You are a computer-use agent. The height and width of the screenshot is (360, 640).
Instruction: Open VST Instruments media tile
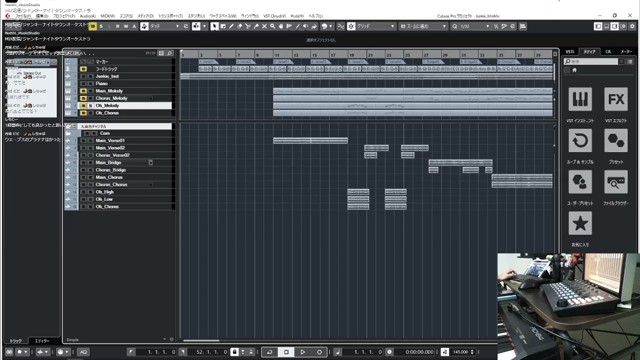tap(580, 99)
